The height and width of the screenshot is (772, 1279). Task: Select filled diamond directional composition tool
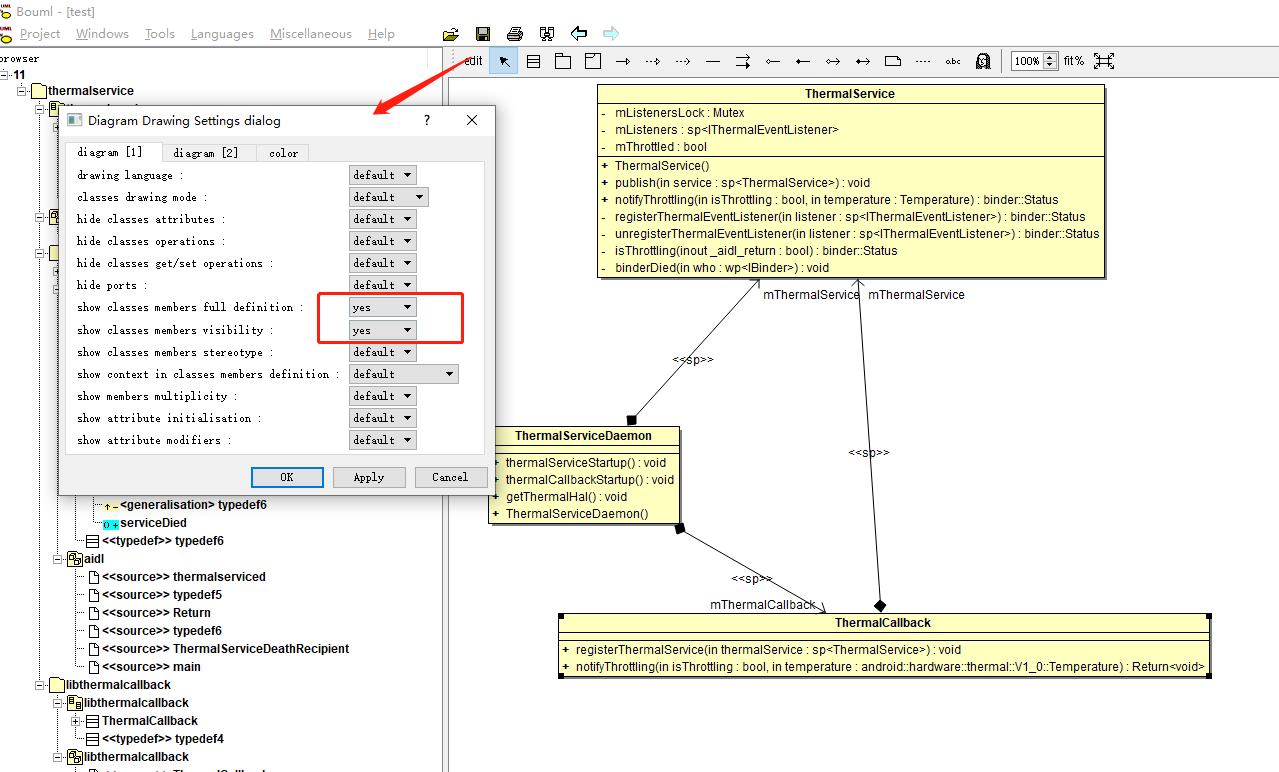point(863,61)
